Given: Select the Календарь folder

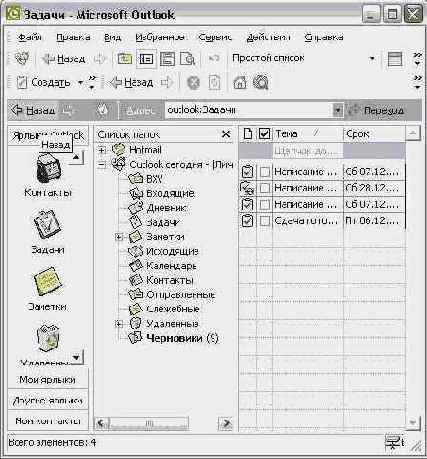Looking at the screenshot, I should click(163, 266).
